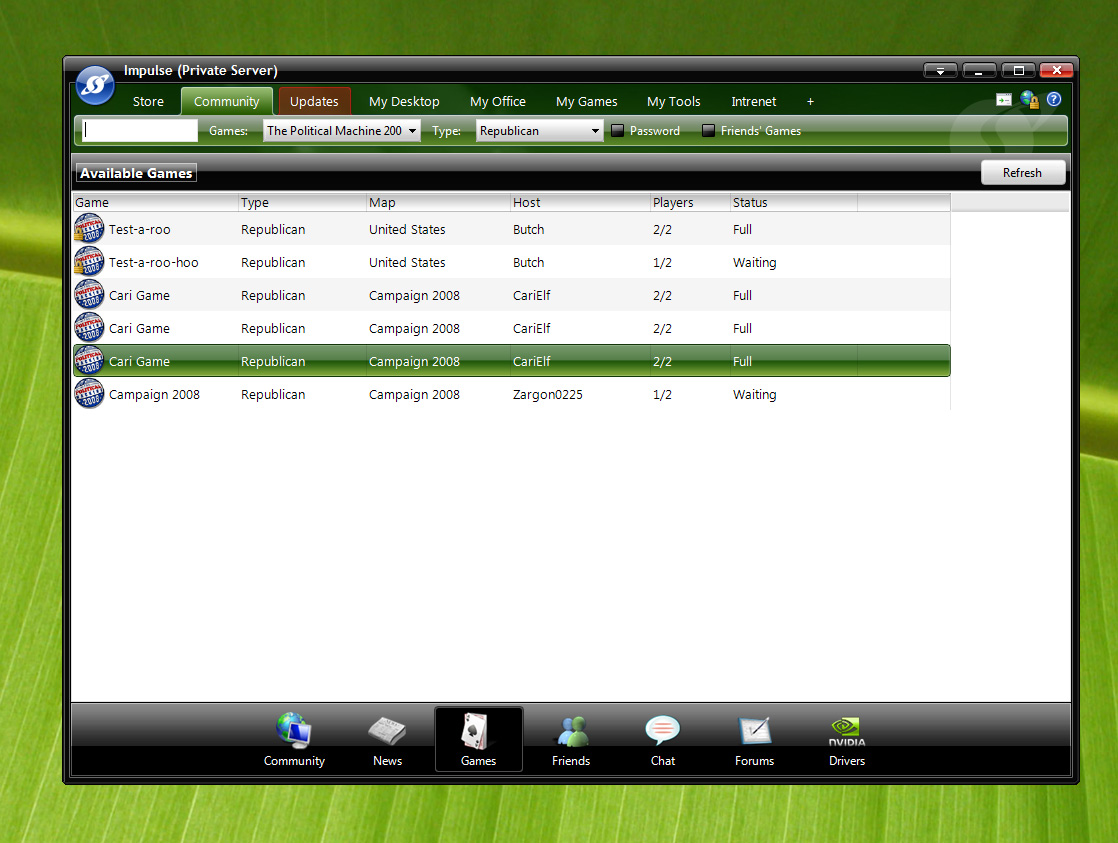This screenshot has height=843, width=1118.
Task: Enable the Friends' Games checkbox
Action: 708,131
